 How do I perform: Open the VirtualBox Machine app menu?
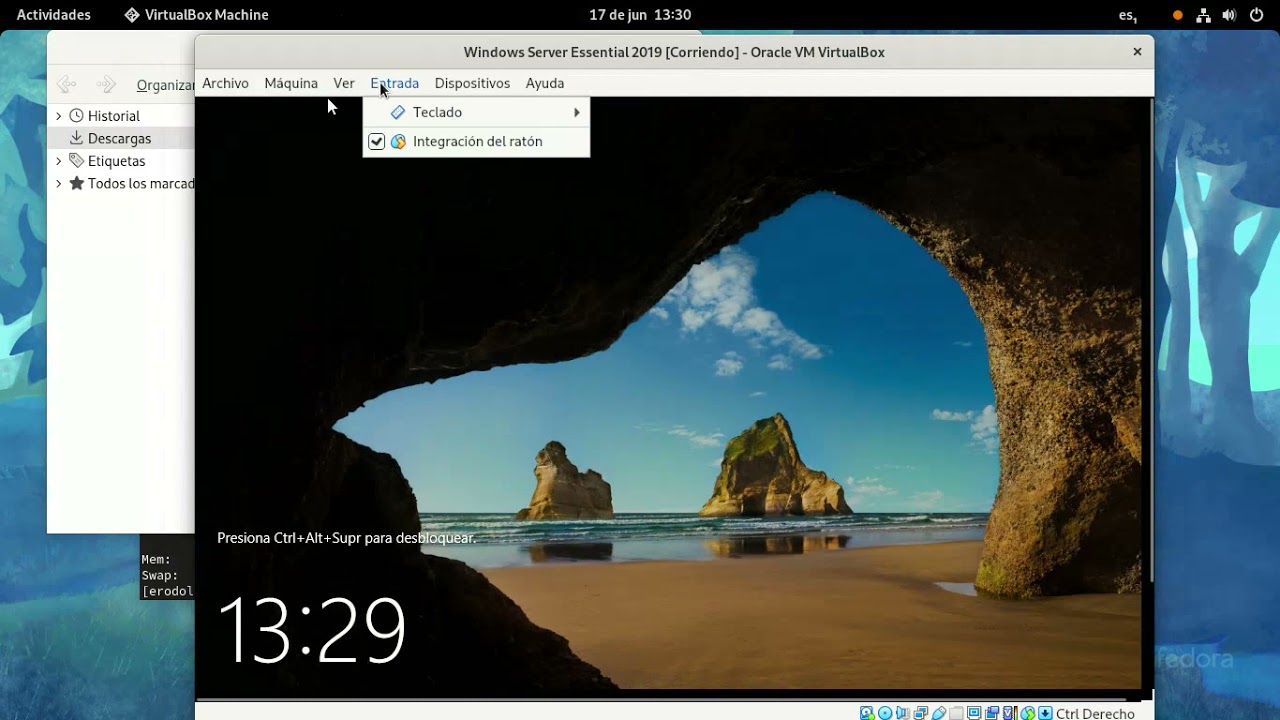pyautogui.click(x=196, y=15)
